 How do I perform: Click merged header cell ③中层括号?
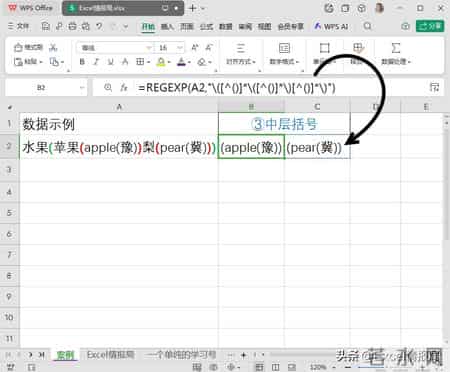[284, 124]
